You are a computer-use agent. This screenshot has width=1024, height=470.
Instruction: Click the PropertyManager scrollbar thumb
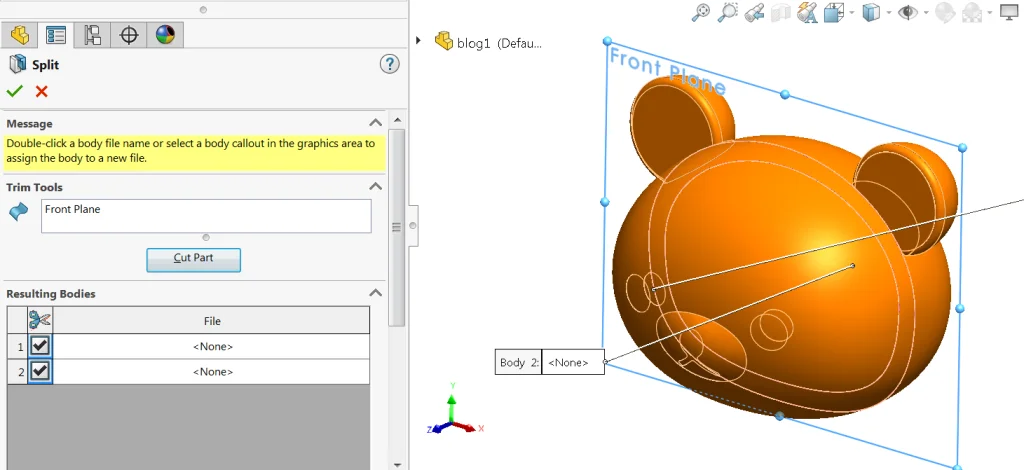coord(396,227)
